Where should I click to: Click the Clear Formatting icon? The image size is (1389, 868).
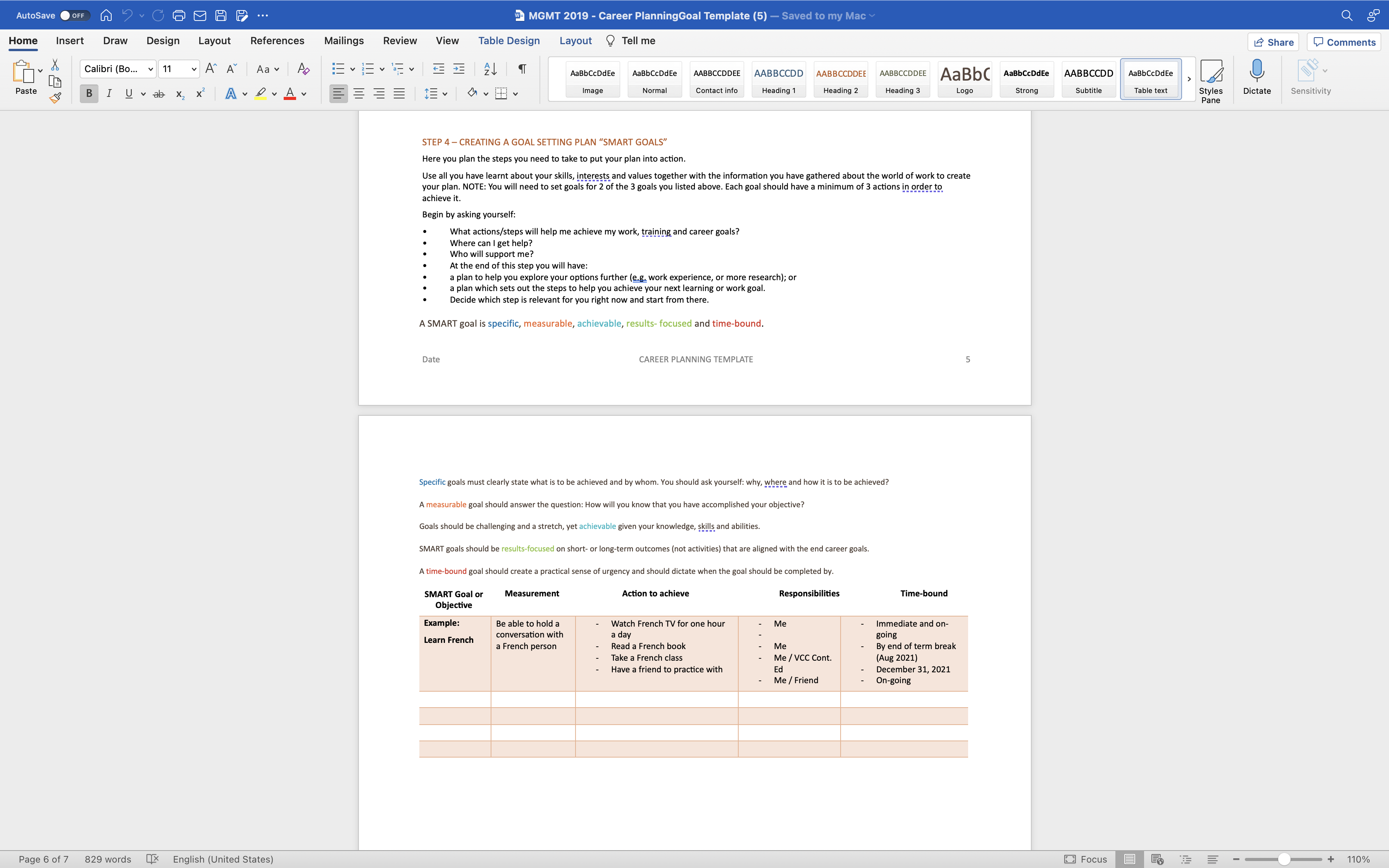(303, 69)
